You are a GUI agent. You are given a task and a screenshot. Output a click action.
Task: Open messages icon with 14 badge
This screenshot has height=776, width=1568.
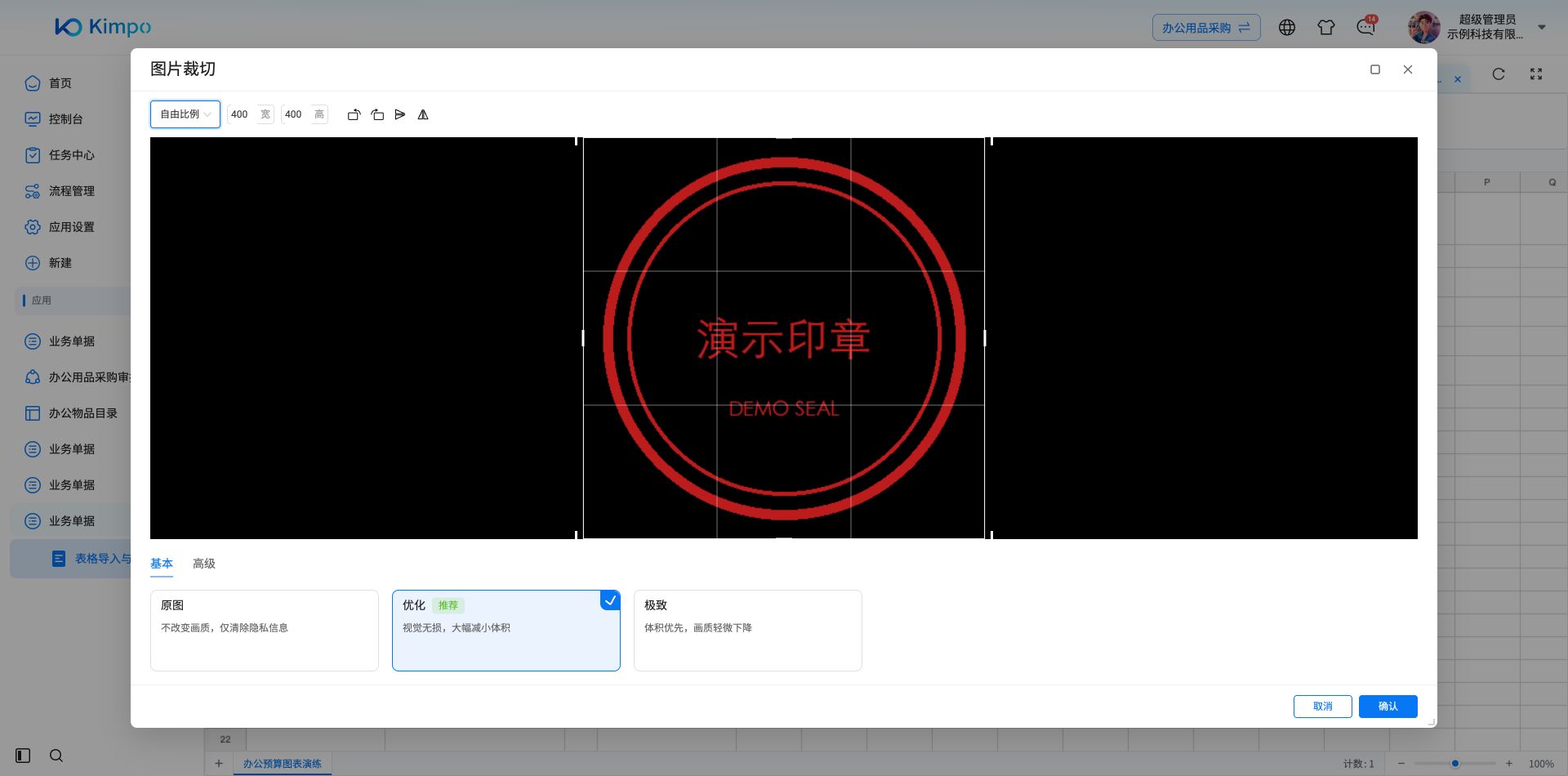pos(1365,26)
